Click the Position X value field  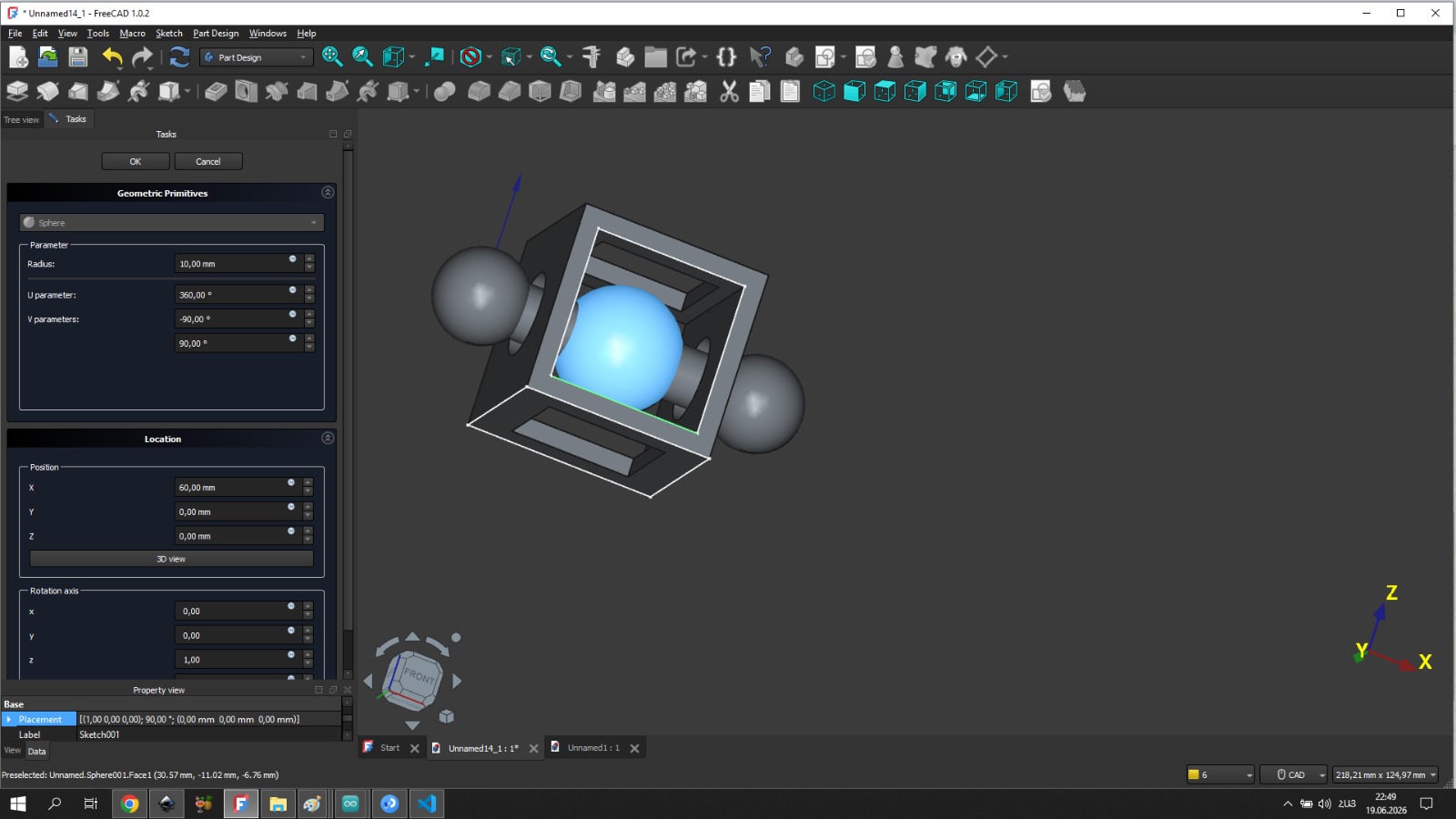(237, 488)
